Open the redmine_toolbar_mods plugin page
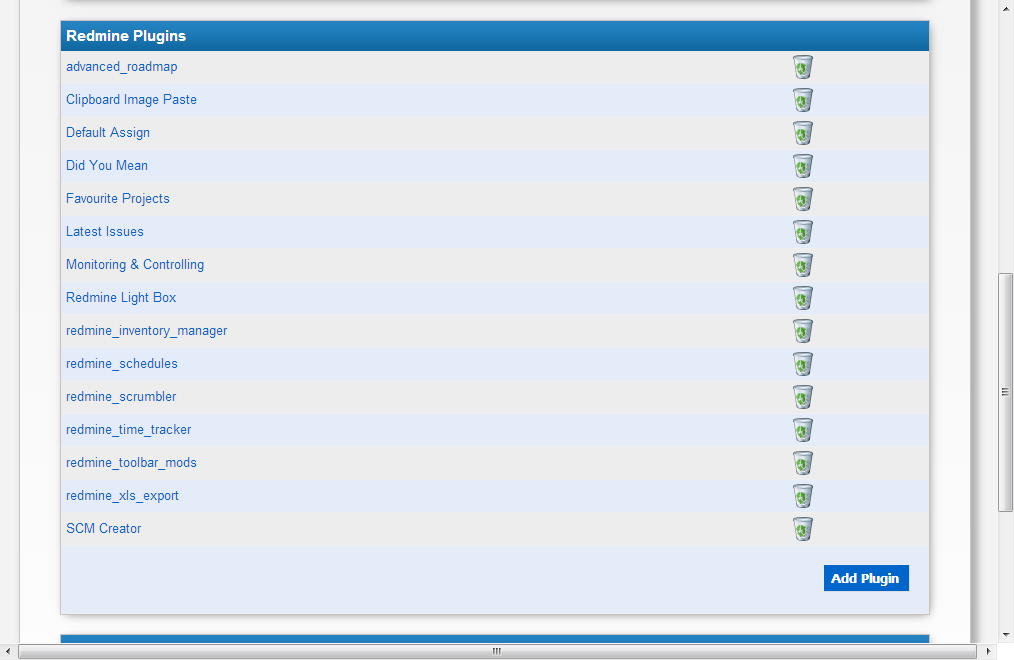 pyautogui.click(x=130, y=463)
